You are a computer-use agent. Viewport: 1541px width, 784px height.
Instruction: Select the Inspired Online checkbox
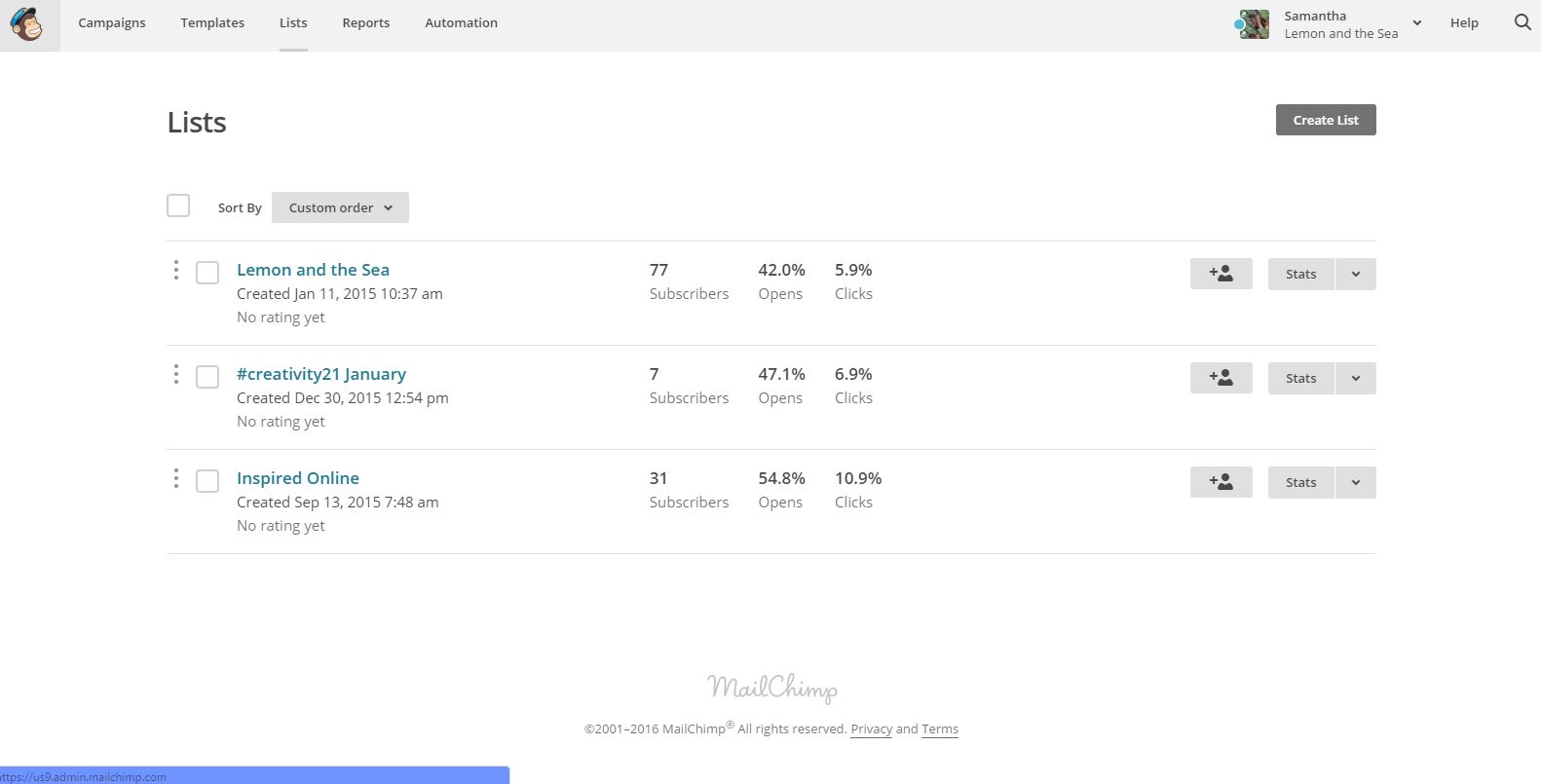point(207,481)
